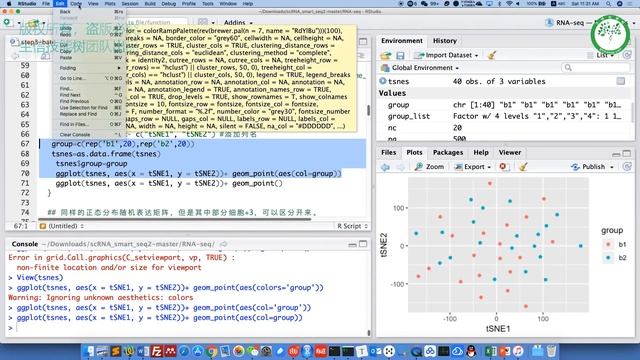640x360 pixels.
Task: Open the (Untitled) section navigator
Action: coord(62,226)
